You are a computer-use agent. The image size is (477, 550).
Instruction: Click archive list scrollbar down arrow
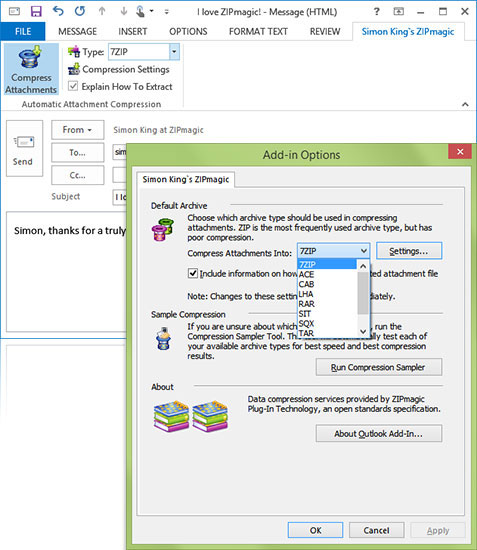(363, 331)
